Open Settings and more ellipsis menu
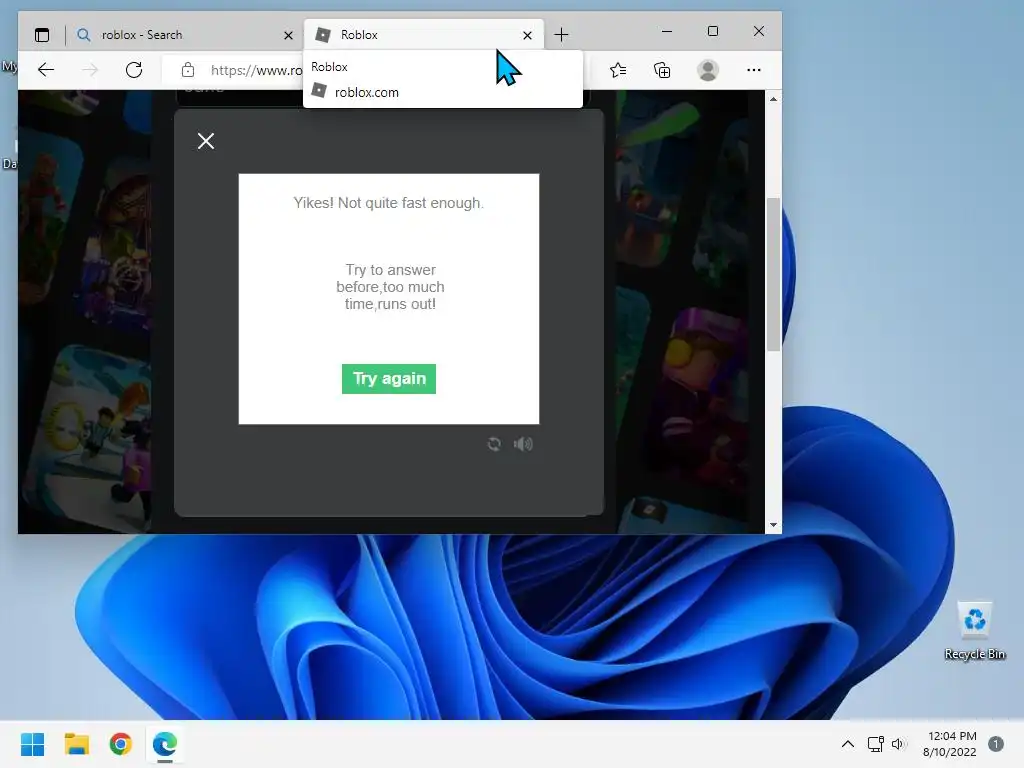The width and height of the screenshot is (1024, 768). point(754,70)
